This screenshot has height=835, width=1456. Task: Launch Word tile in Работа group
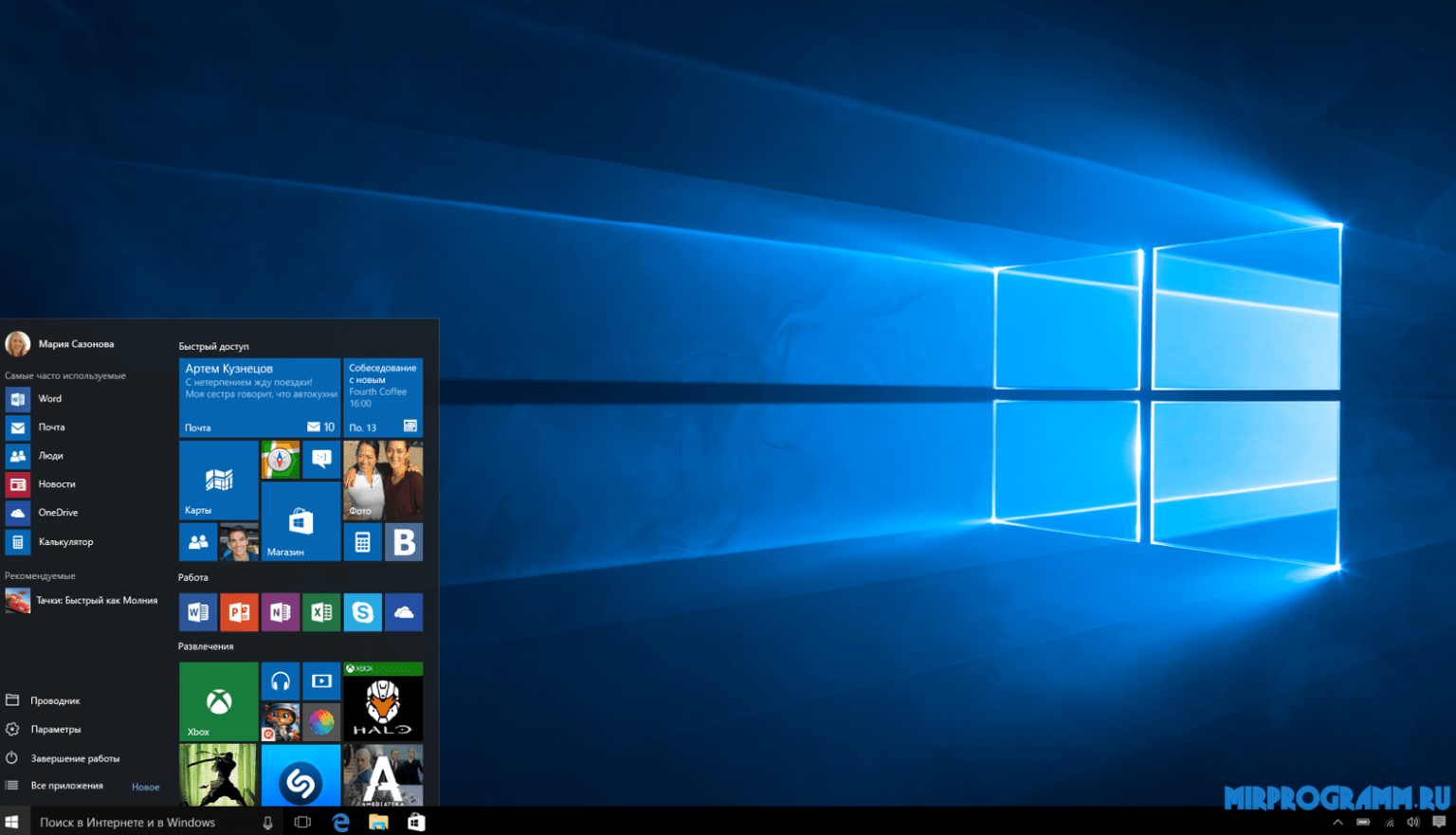point(198,612)
